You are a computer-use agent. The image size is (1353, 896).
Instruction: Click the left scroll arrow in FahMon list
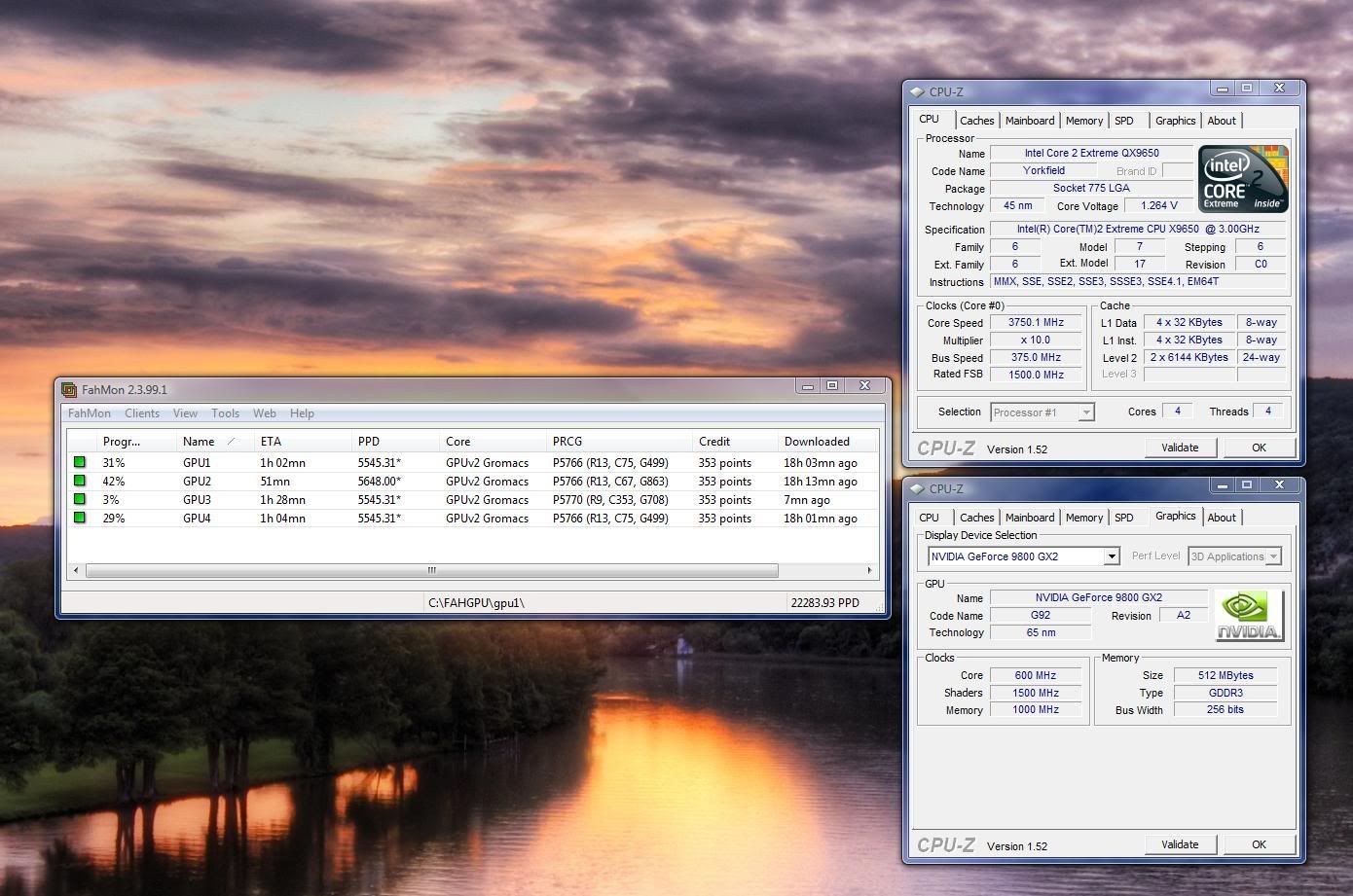[77, 570]
